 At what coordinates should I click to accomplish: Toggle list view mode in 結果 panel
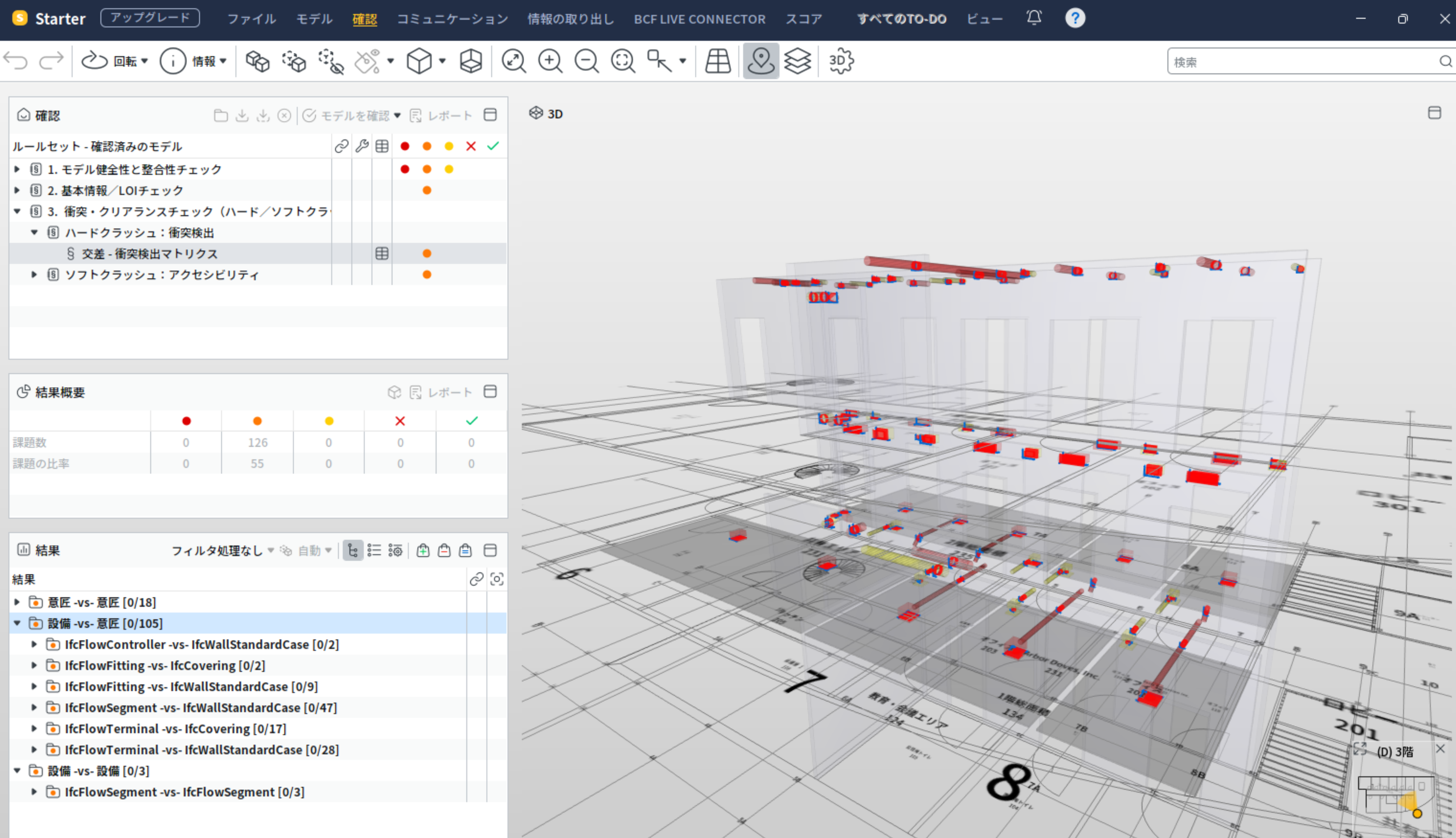click(x=374, y=551)
